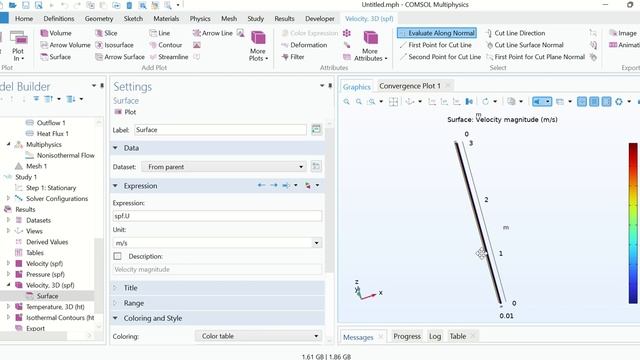
Task: Toggle the Description checkbox
Action: point(118,256)
